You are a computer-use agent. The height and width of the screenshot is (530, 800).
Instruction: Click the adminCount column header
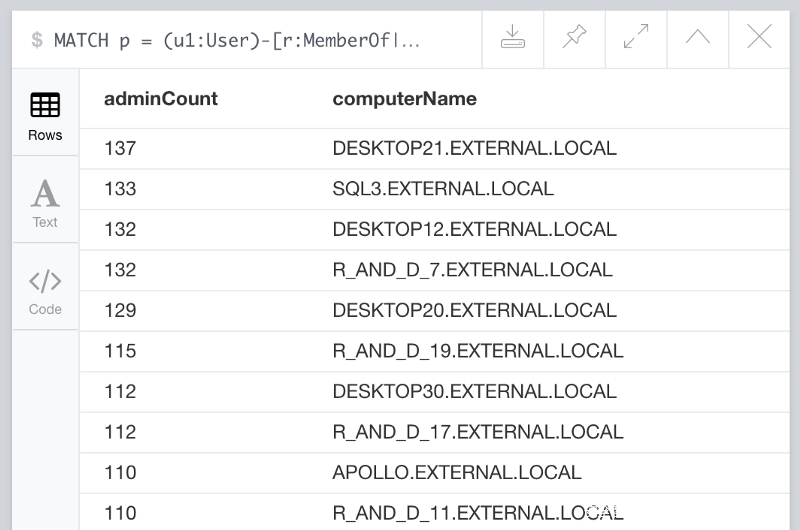point(161,99)
